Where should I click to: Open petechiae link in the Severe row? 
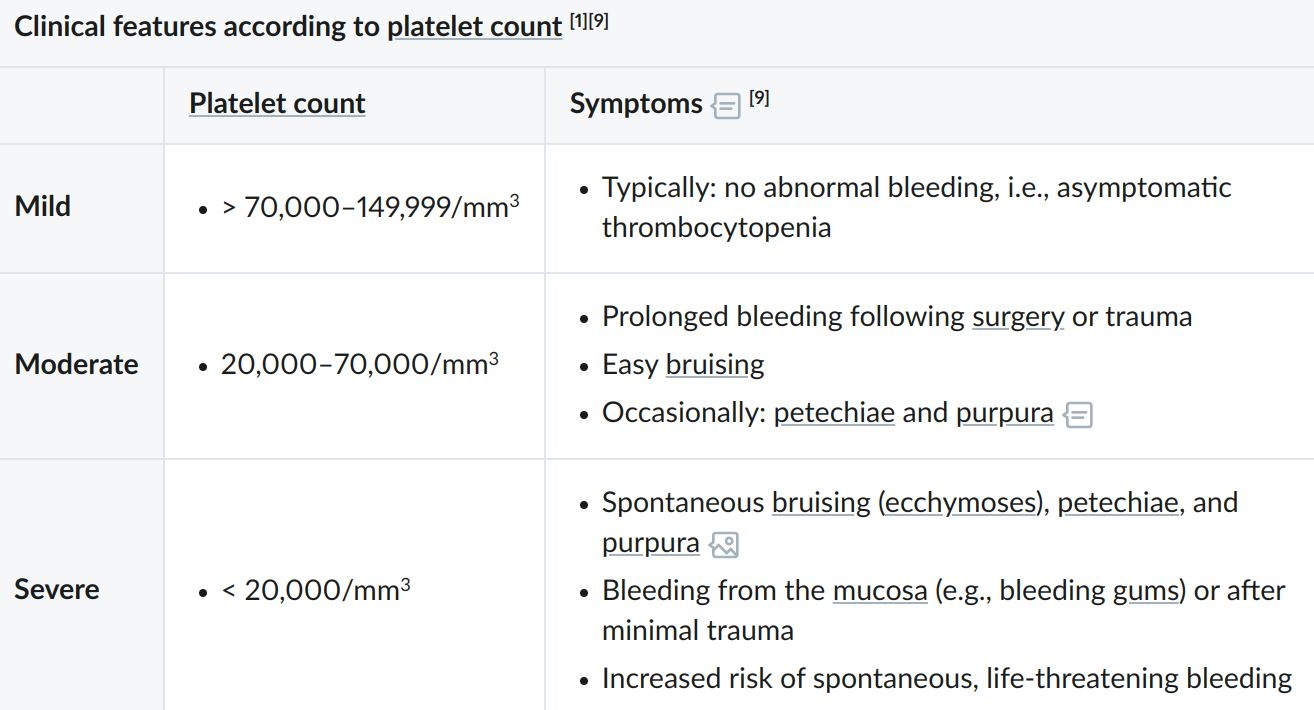coord(1118,502)
